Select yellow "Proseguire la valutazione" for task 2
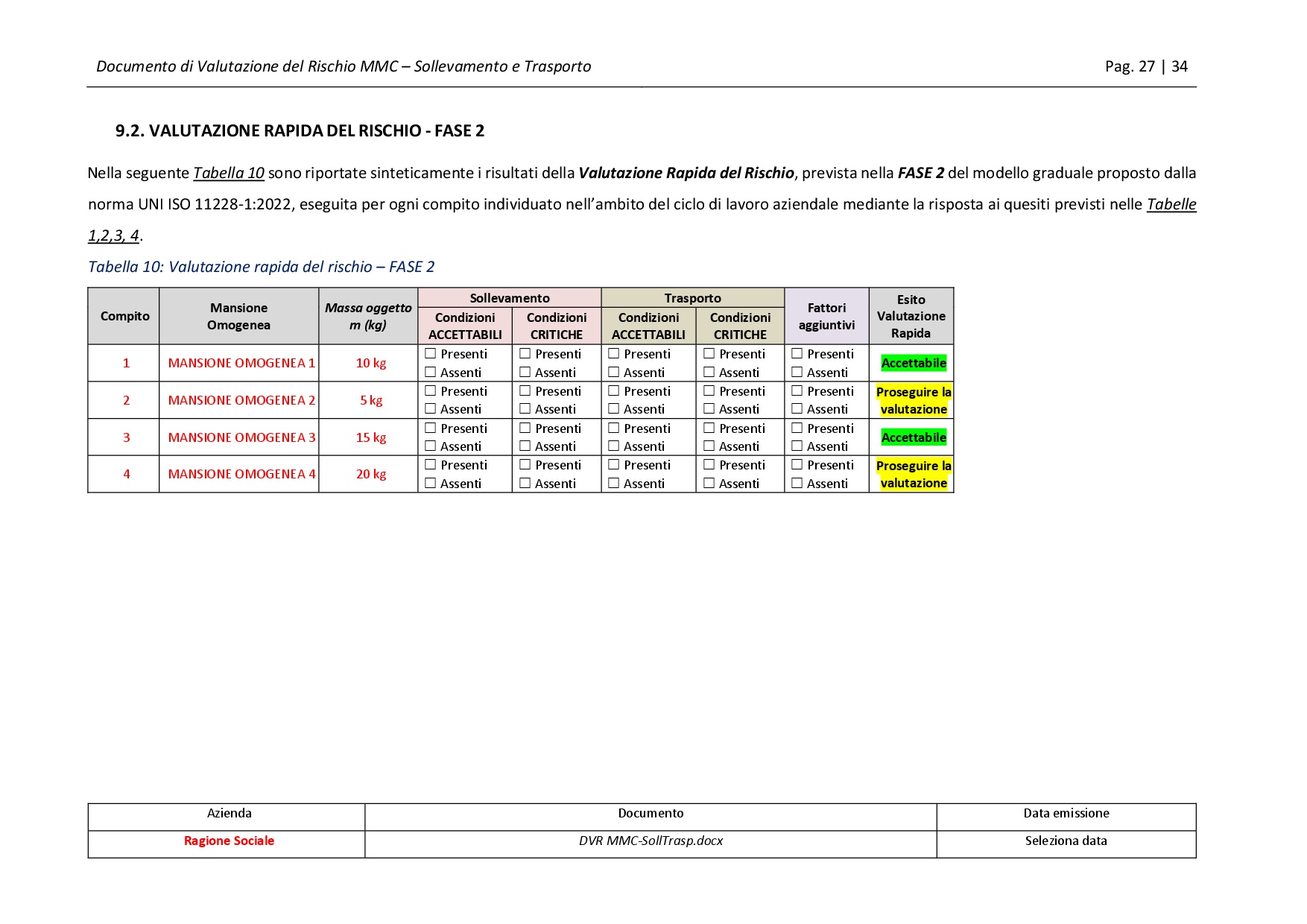This screenshot has height=924, width=1307. point(914,400)
